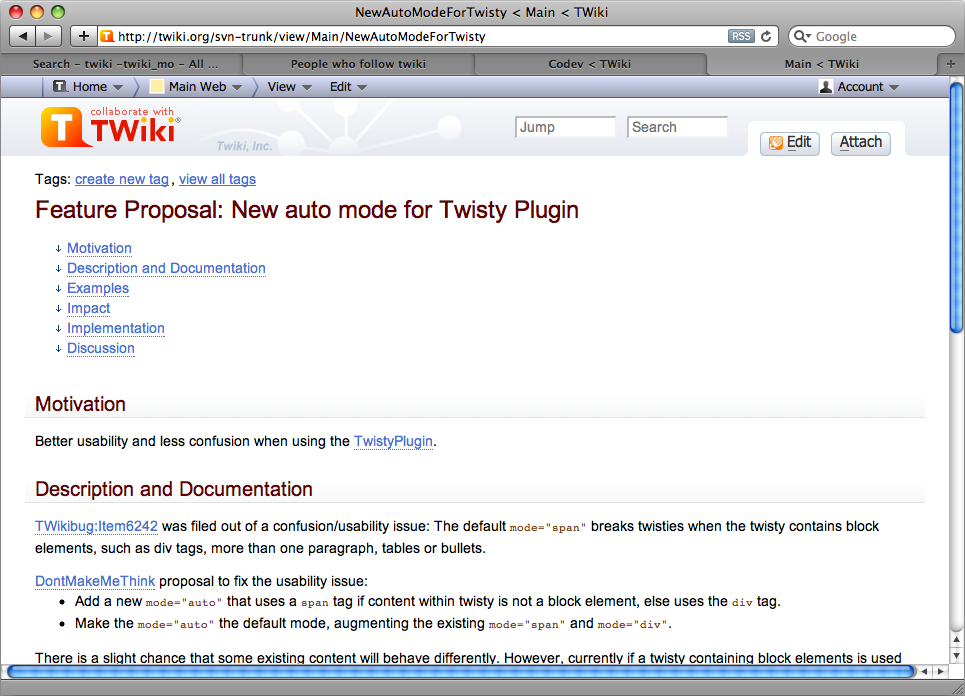Jump to Description and Documentation link

166,268
